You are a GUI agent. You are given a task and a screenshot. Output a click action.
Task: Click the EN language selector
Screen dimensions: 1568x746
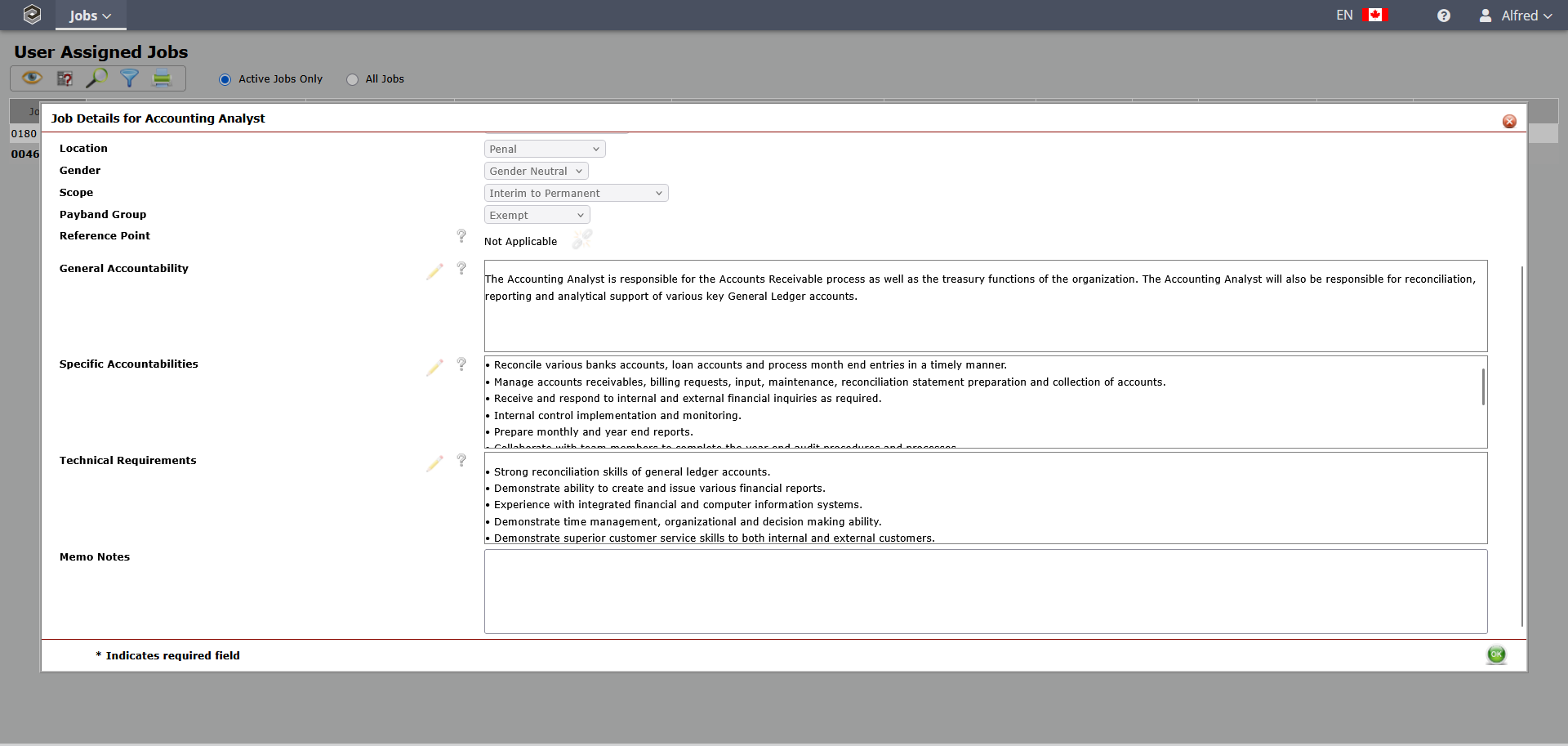point(1344,15)
